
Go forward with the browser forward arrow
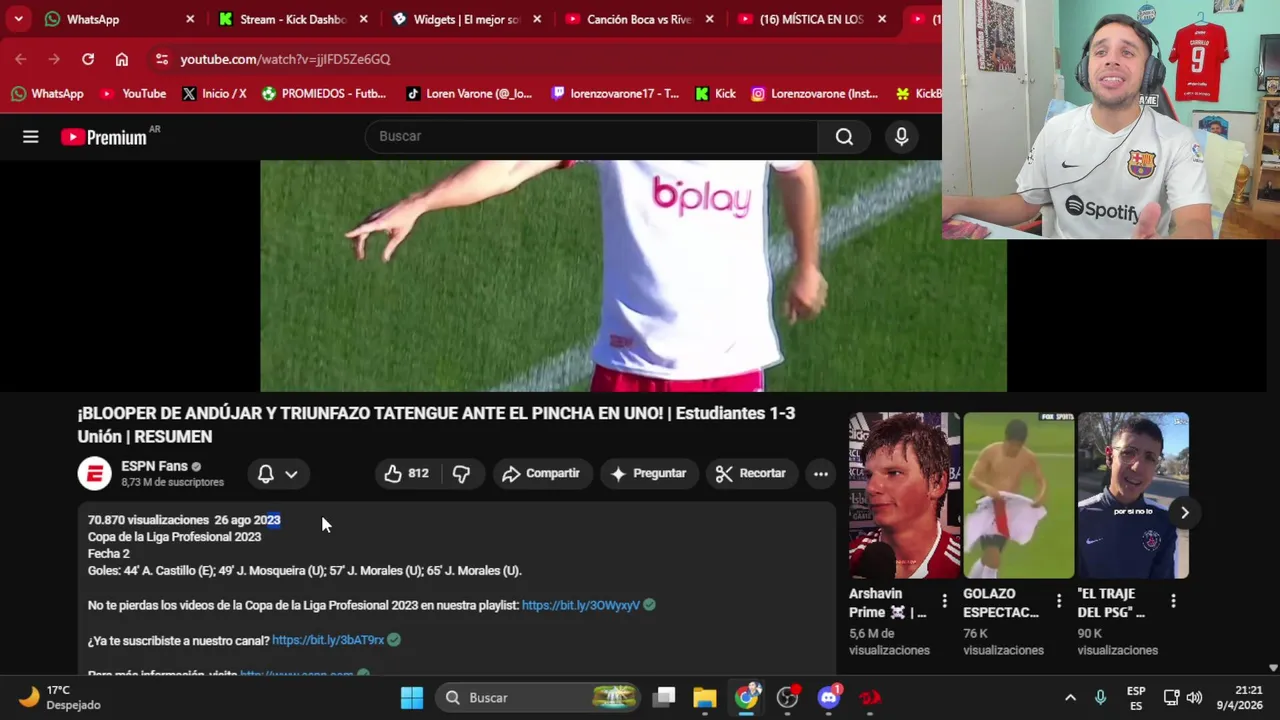point(54,59)
